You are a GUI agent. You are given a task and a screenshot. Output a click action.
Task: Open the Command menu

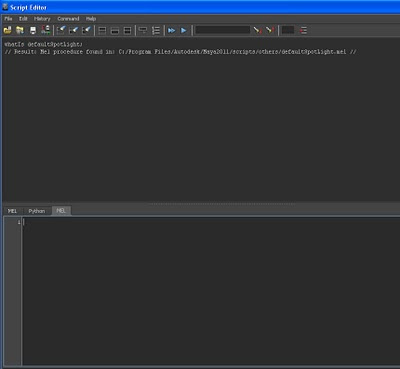[x=68, y=19]
